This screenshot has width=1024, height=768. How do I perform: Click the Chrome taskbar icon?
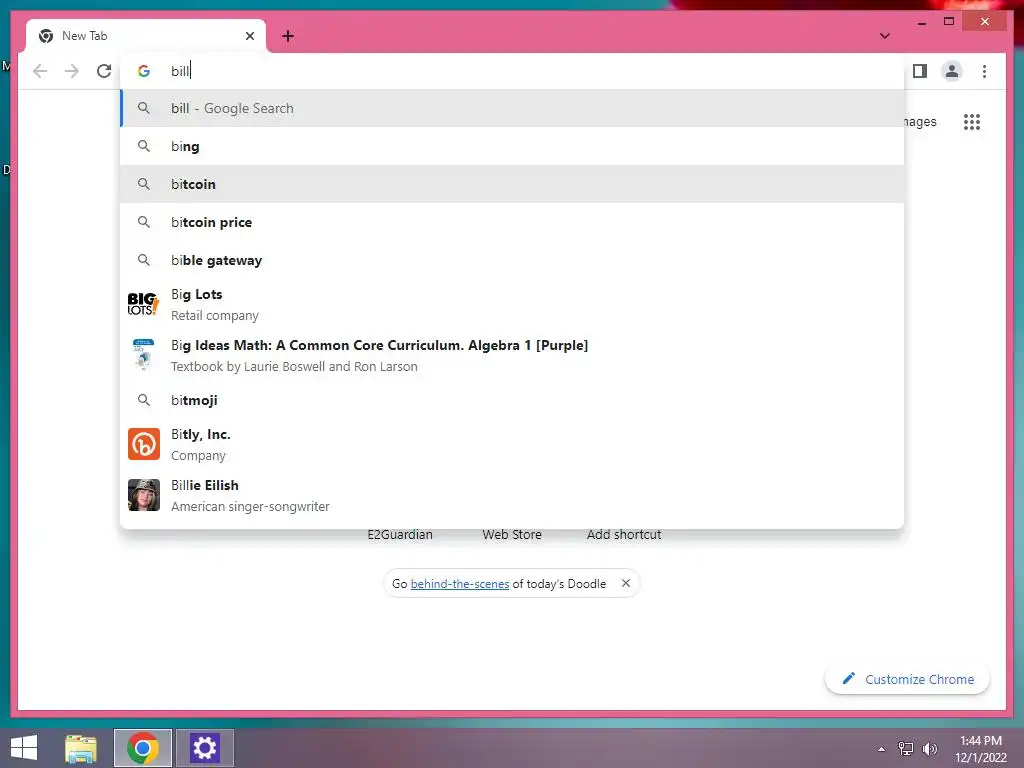(x=143, y=748)
